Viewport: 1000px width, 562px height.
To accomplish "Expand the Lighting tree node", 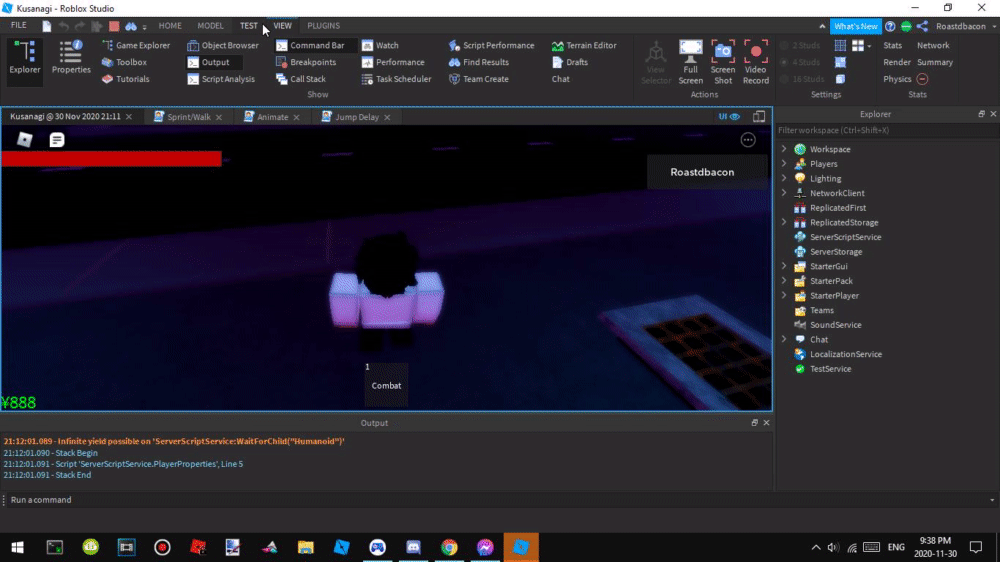I will tap(784, 178).
